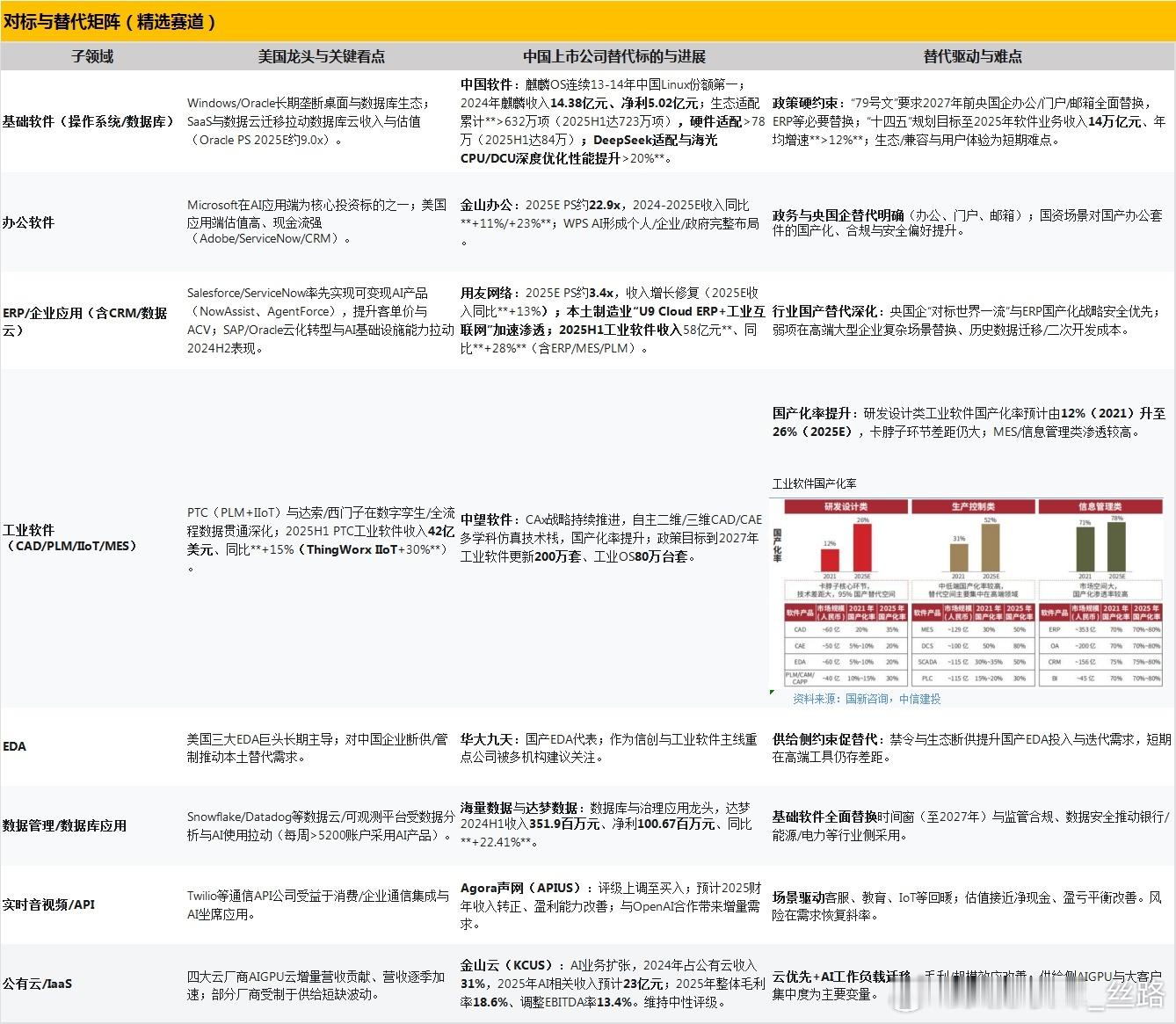Click row label ERP/企业应用（含CRM/数据云）
Screen dimensions: 1176x1024
click(x=85, y=321)
